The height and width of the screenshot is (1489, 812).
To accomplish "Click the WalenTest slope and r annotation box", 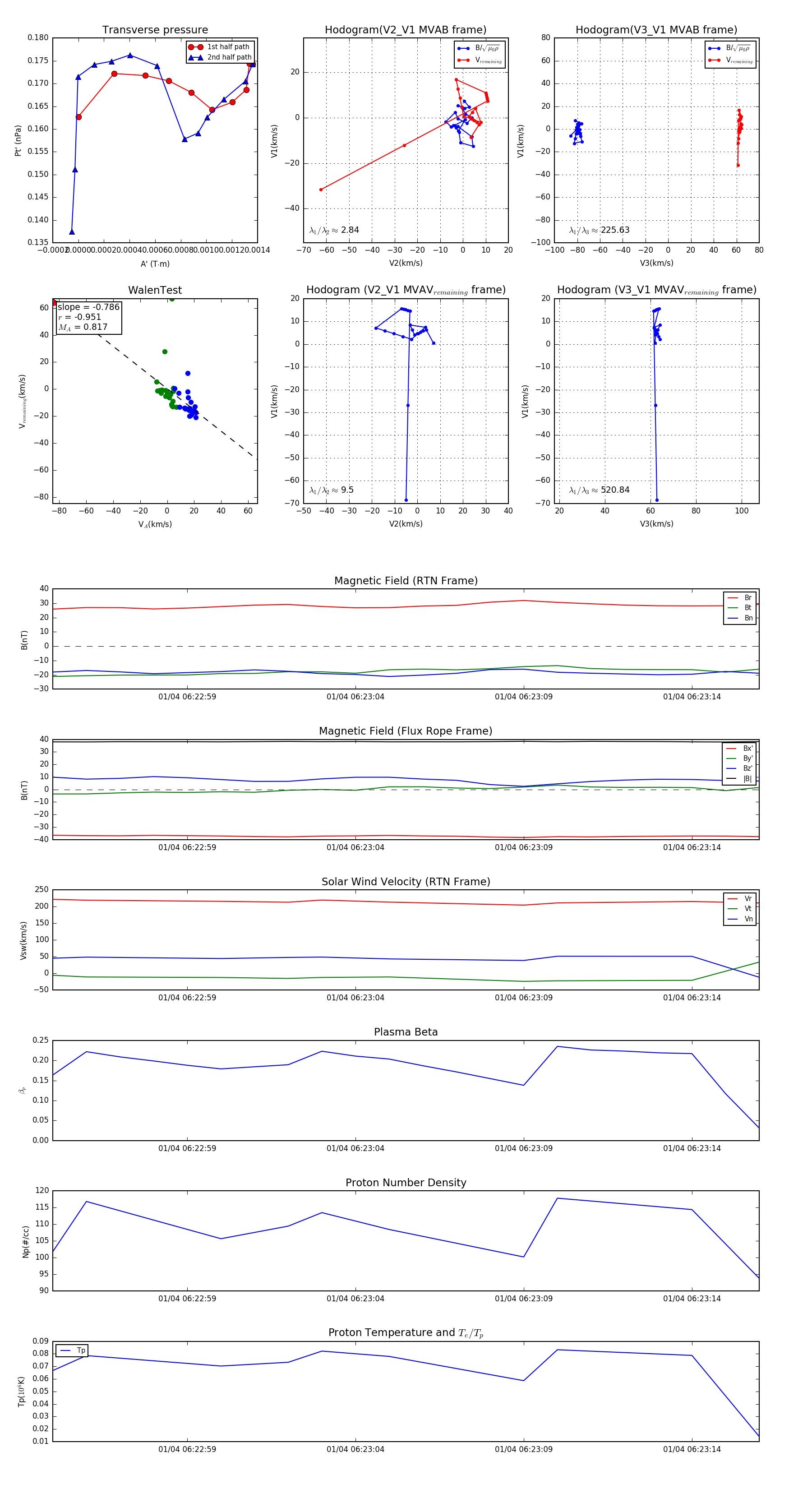I will pos(88,317).
